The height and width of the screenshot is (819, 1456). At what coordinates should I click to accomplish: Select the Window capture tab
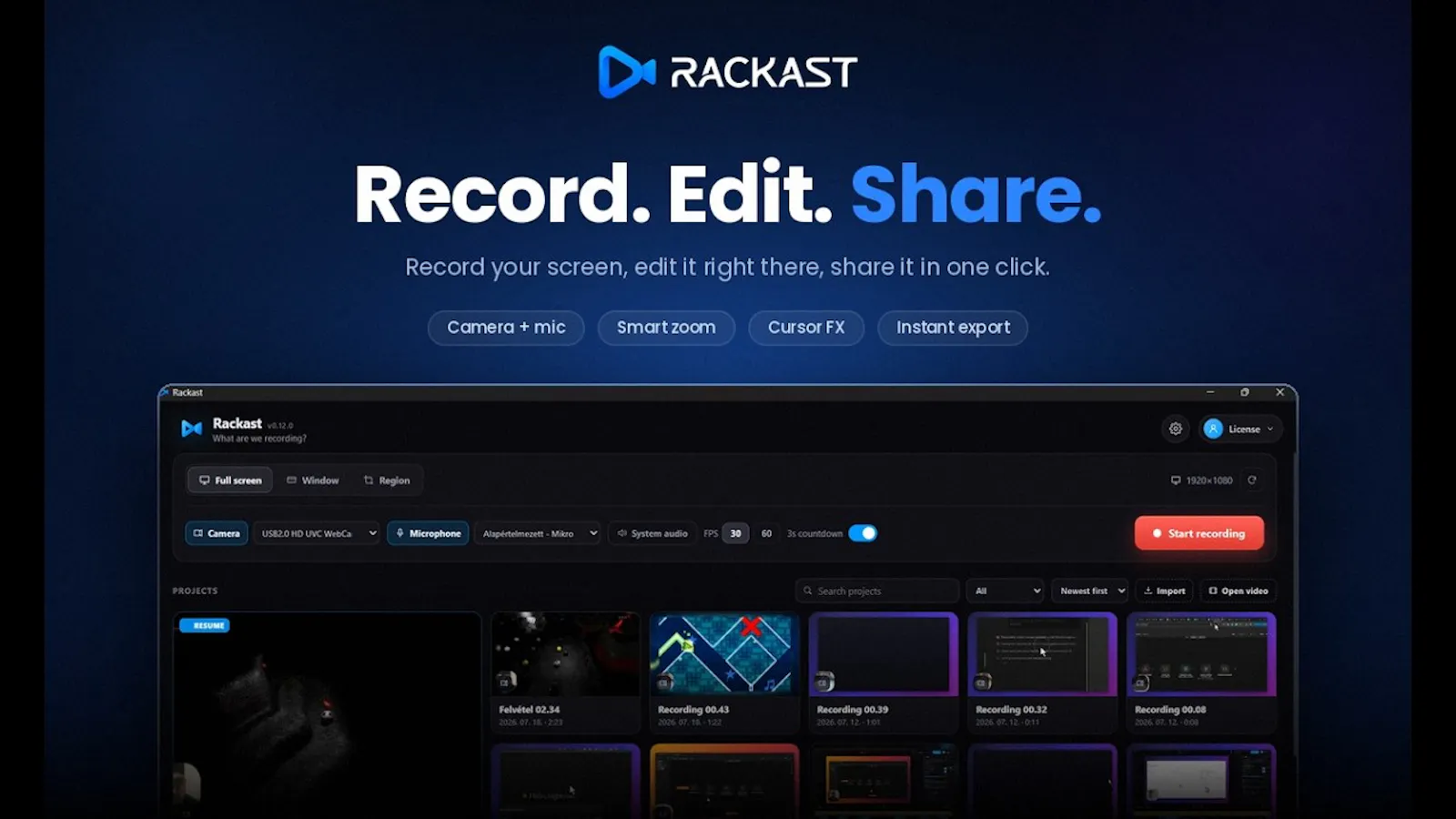click(312, 480)
